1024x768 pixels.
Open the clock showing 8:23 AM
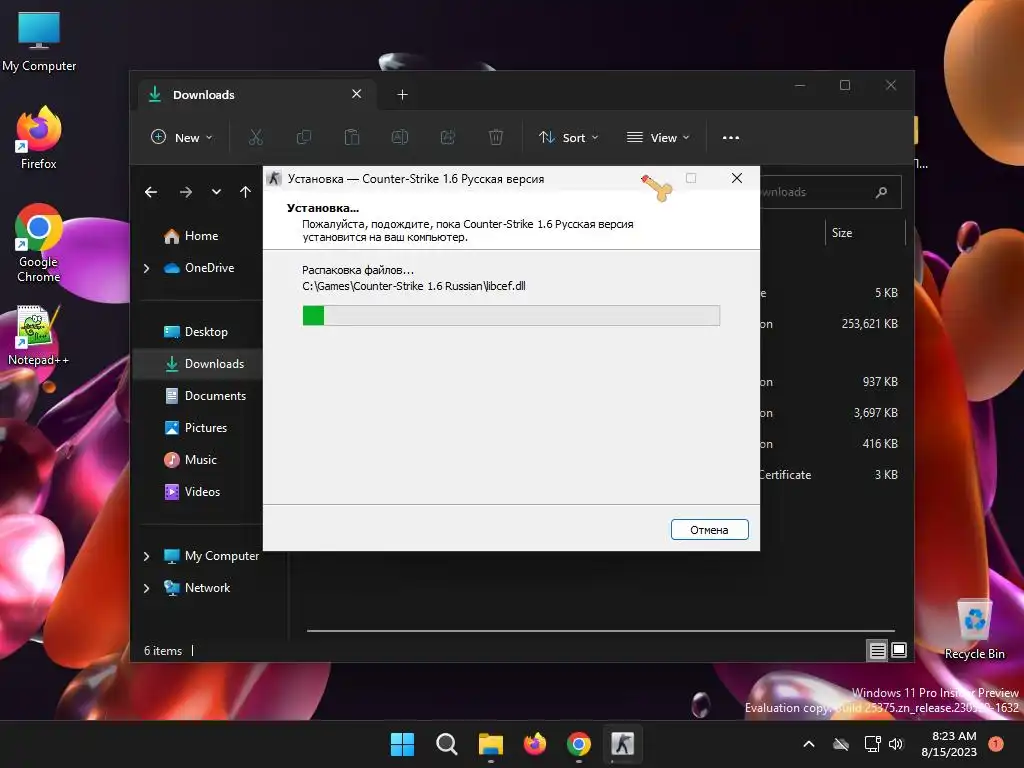point(949,744)
